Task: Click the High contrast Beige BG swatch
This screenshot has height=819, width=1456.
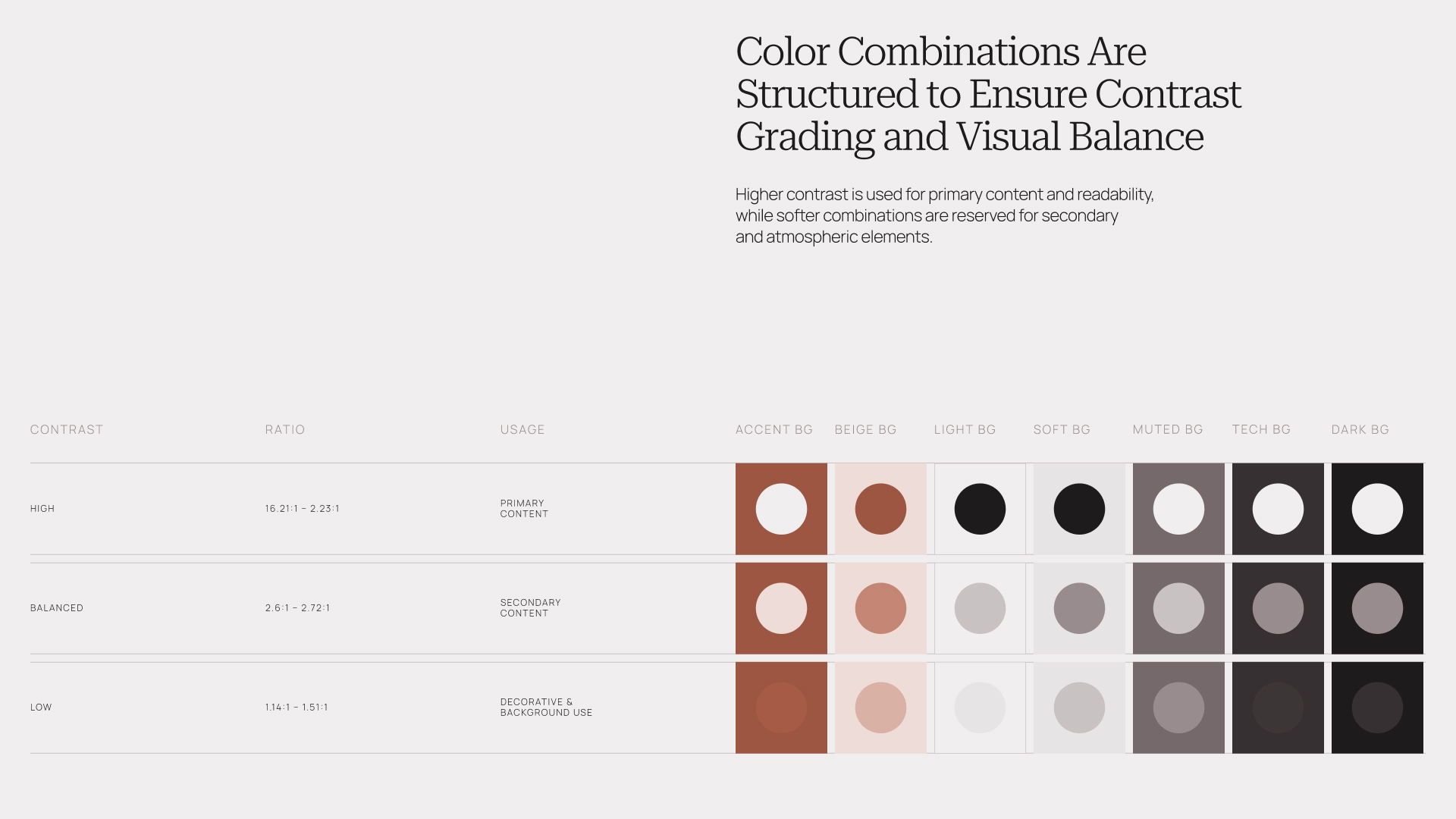Action: pyautogui.click(x=880, y=509)
